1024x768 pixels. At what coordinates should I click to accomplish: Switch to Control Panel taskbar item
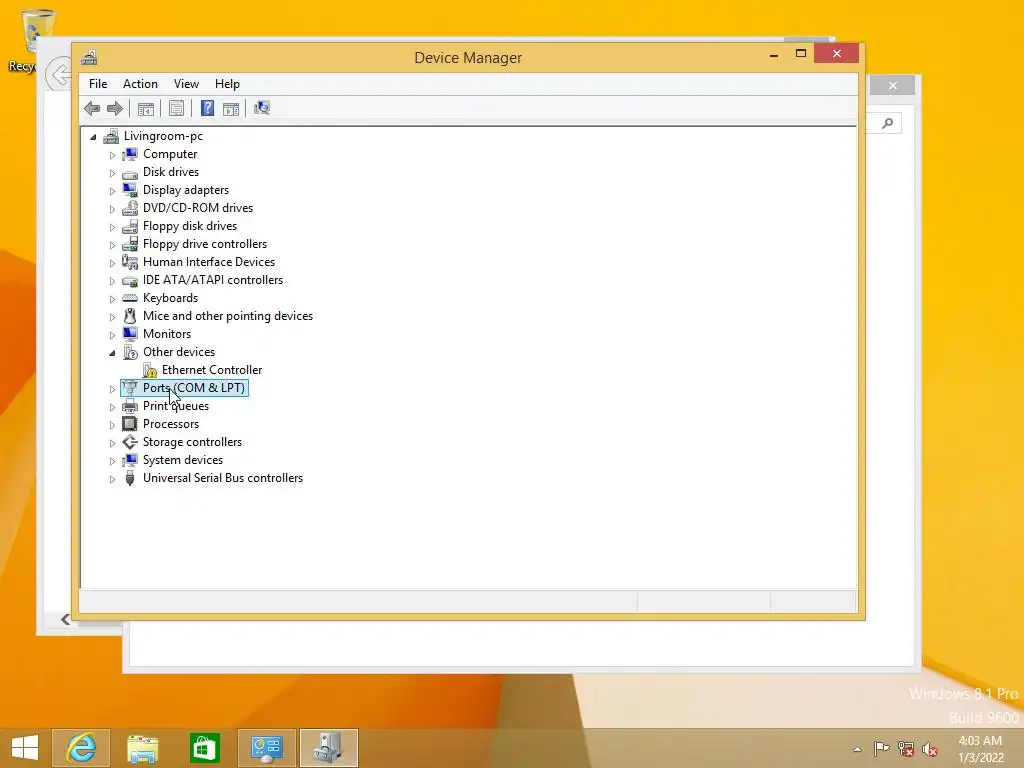pos(266,748)
